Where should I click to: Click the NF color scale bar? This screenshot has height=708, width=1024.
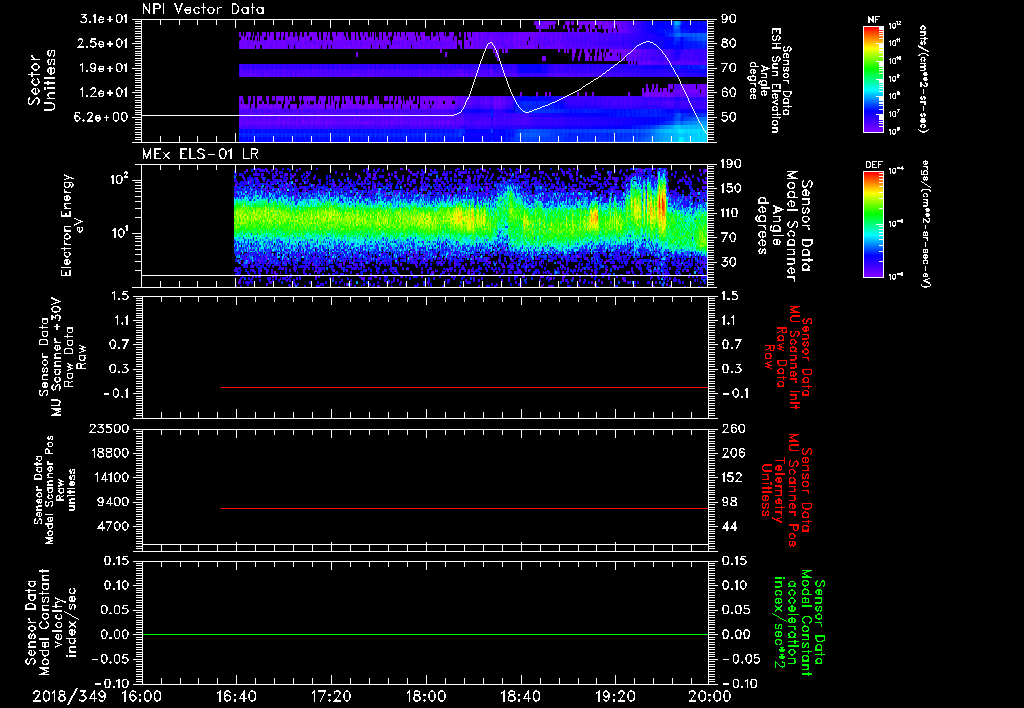tap(873, 78)
